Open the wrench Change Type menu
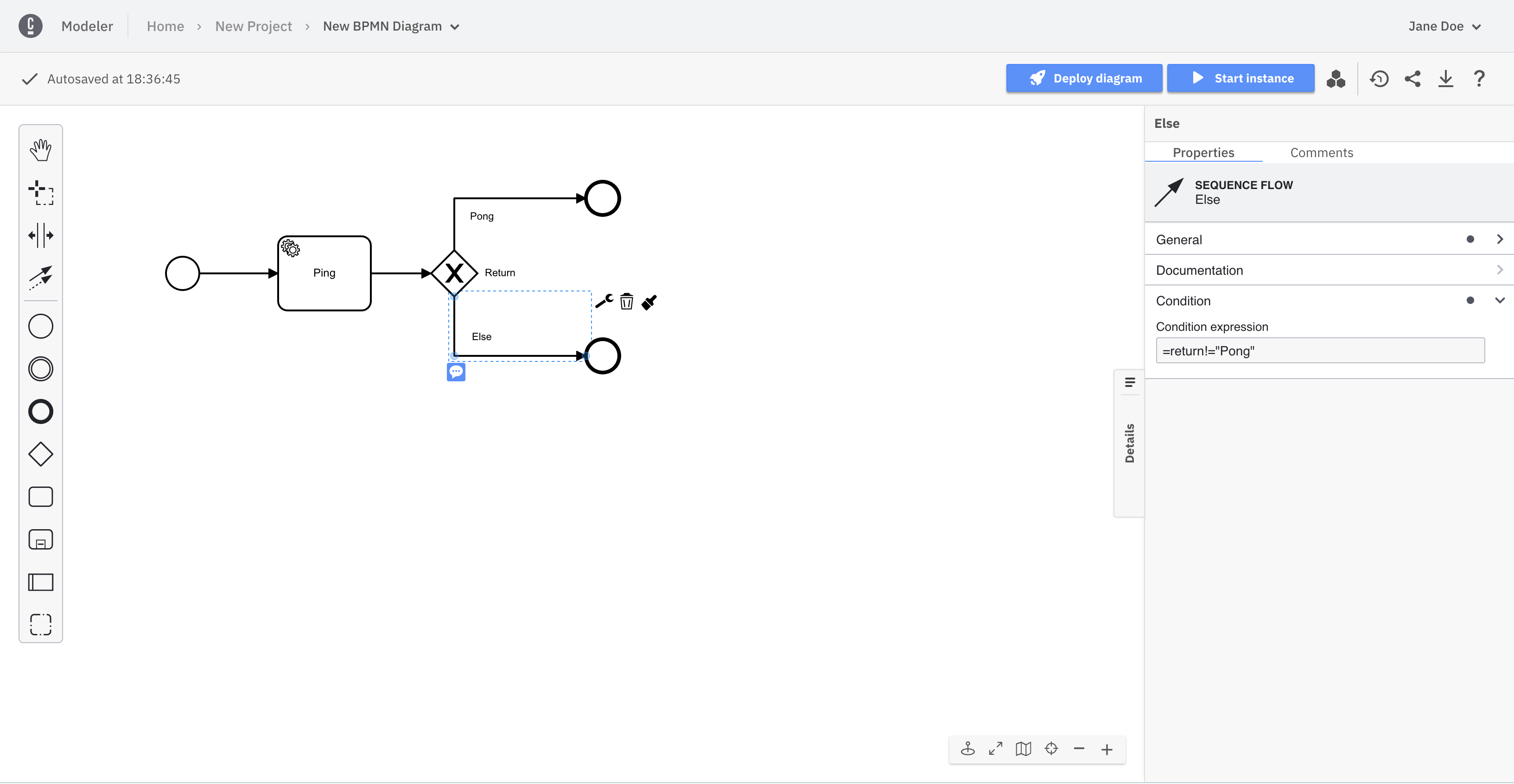Viewport: 1514px width, 784px height. click(x=604, y=301)
